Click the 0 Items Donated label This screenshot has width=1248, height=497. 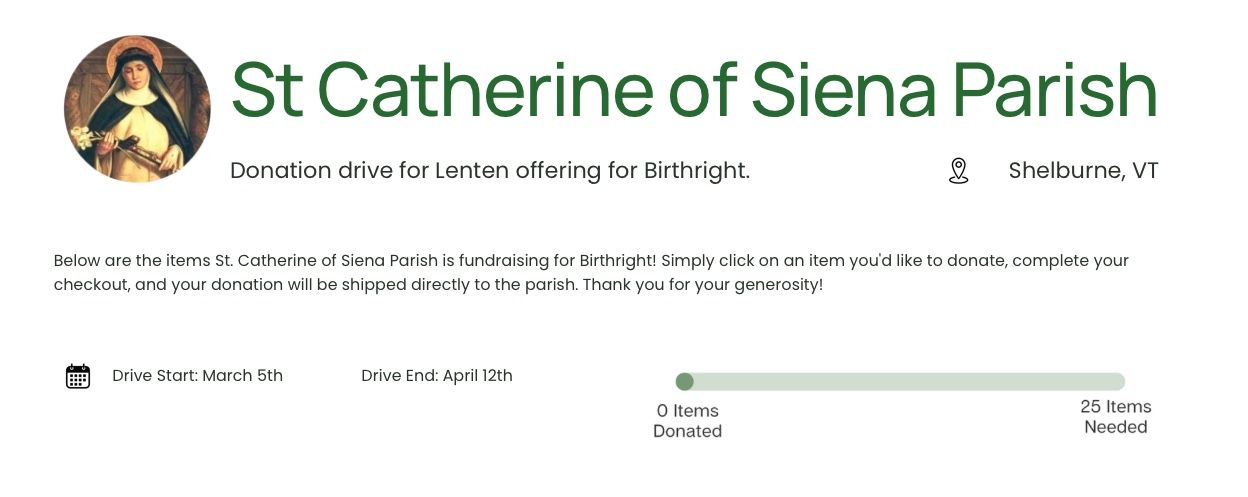tap(687, 421)
